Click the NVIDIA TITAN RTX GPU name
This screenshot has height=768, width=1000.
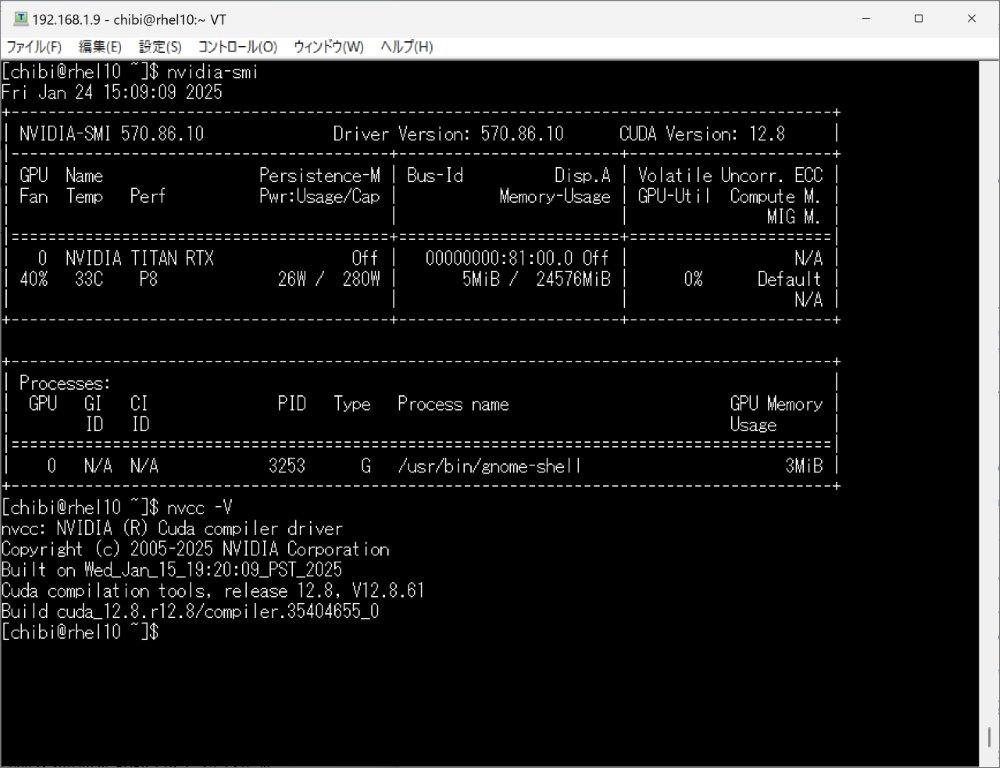tap(140, 258)
